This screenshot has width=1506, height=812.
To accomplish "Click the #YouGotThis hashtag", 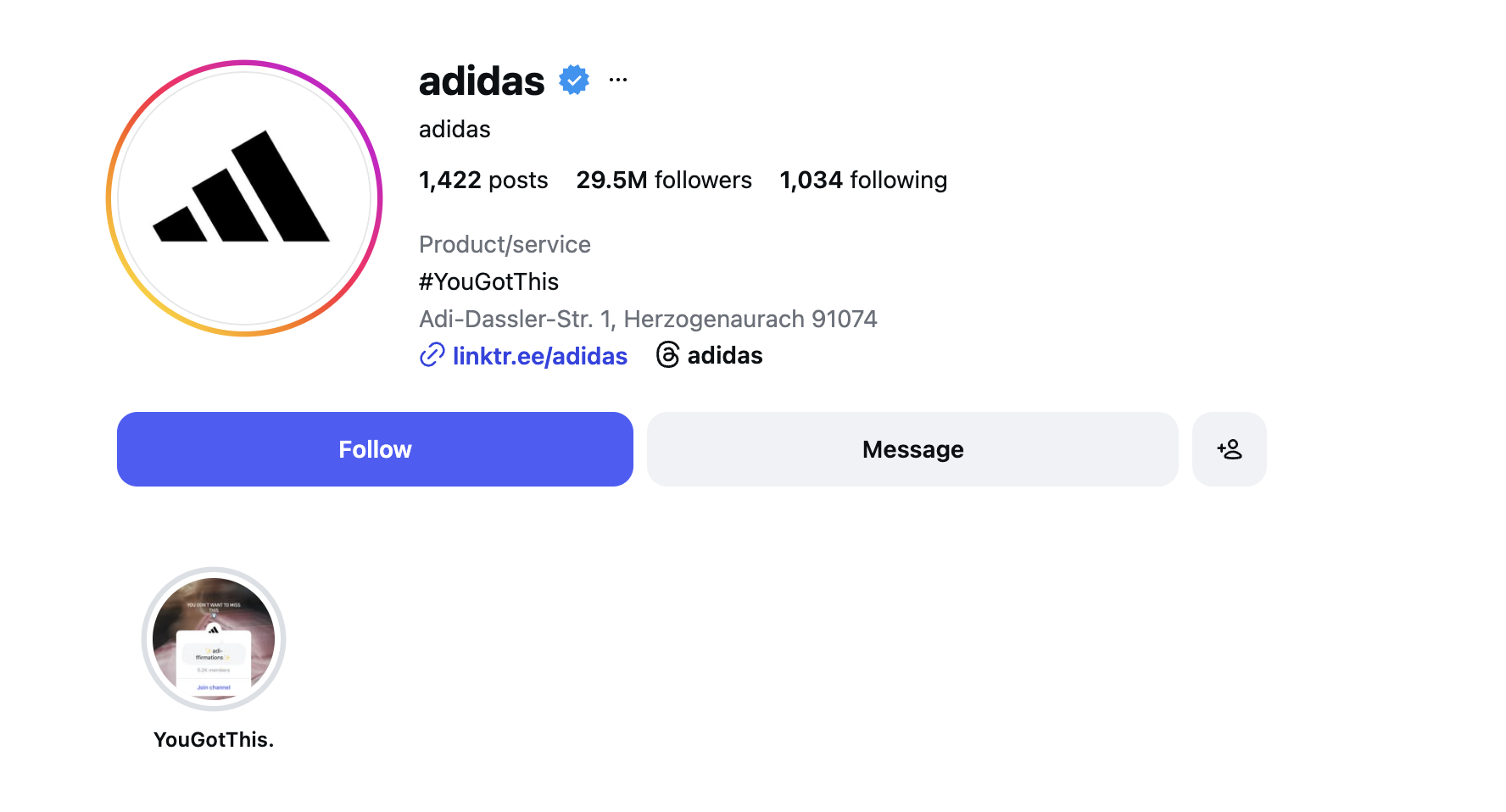I will (488, 281).
